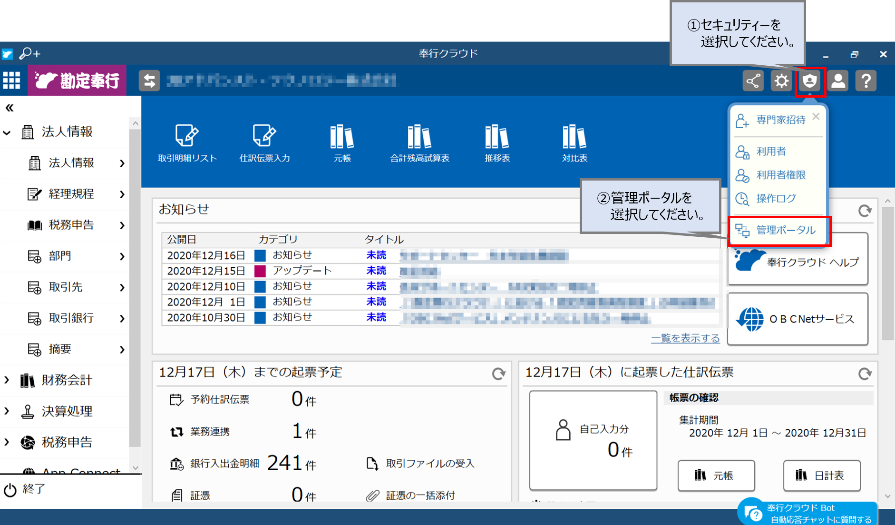895x525 pixels.
Task: Open the app grid menu icon
Action: pos(11,80)
